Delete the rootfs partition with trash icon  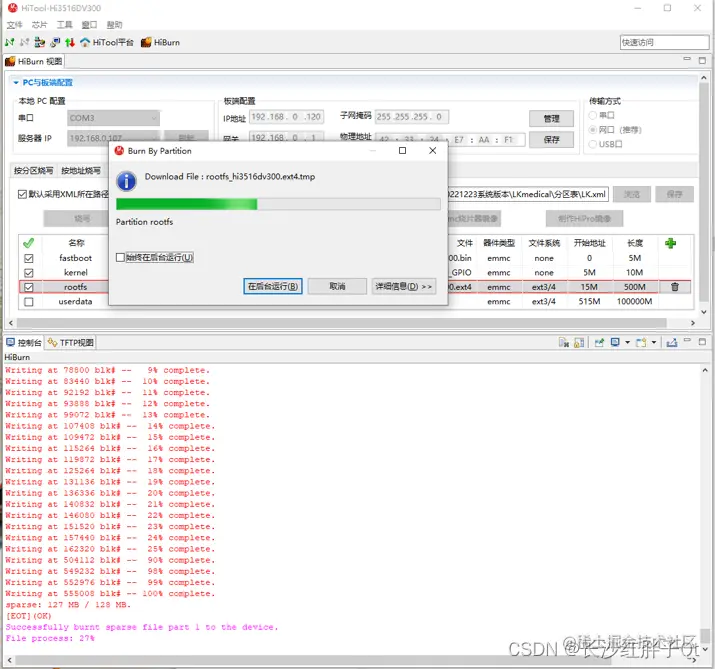[675, 287]
